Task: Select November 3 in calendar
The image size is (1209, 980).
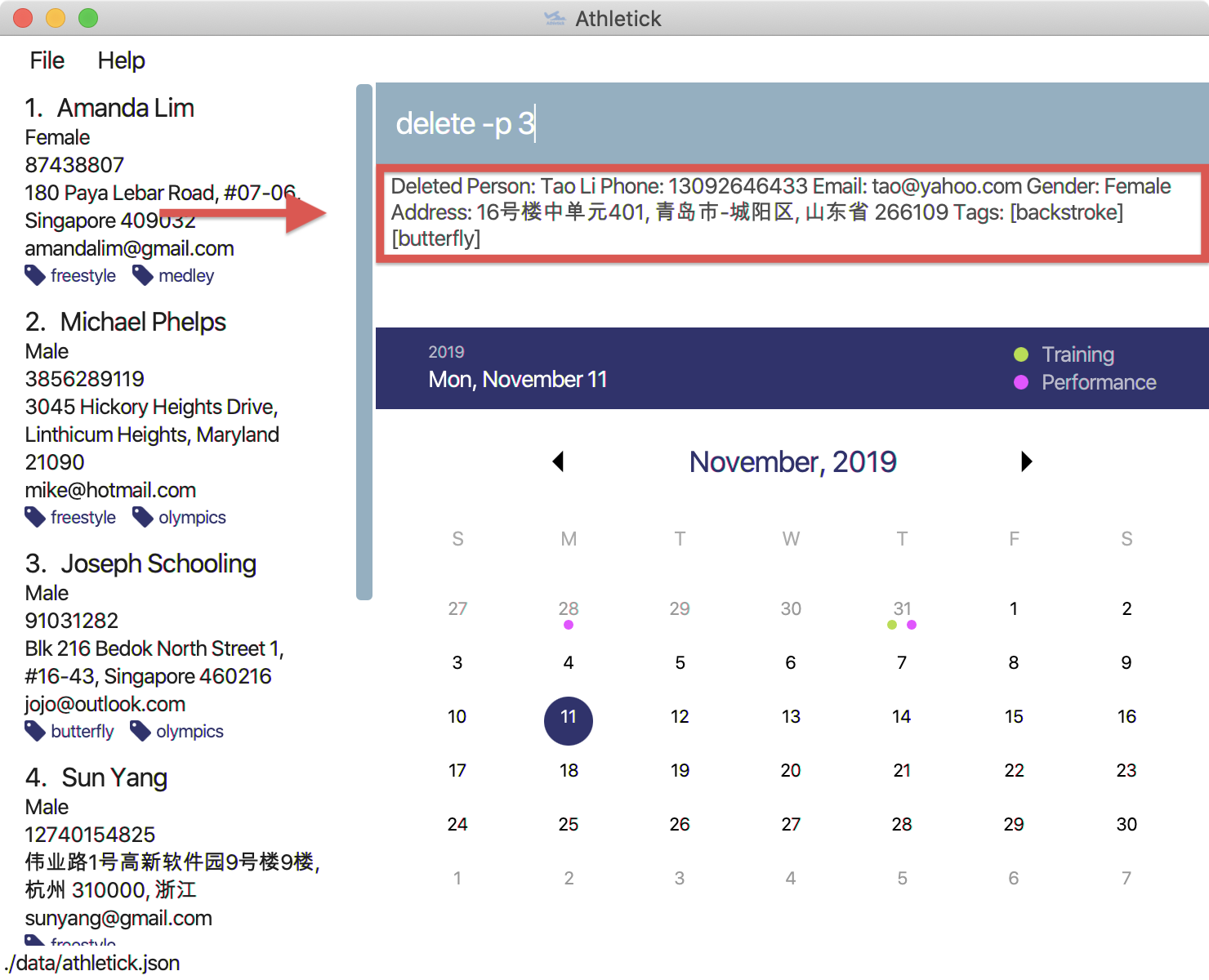Action: (457, 663)
